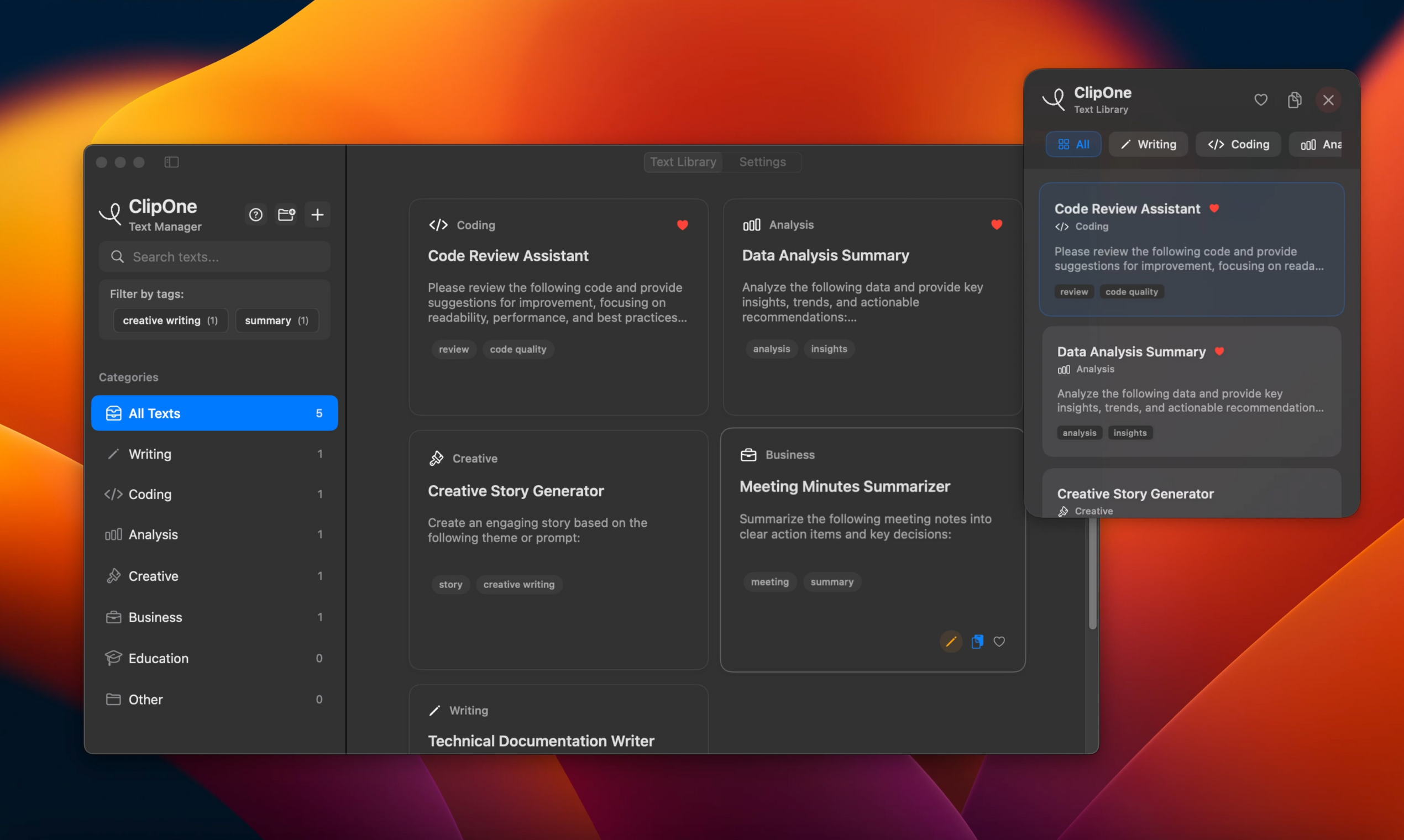Click the analysis tag on Data Analysis card
Viewport: 1404px width, 840px height.
tap(771, 349)
